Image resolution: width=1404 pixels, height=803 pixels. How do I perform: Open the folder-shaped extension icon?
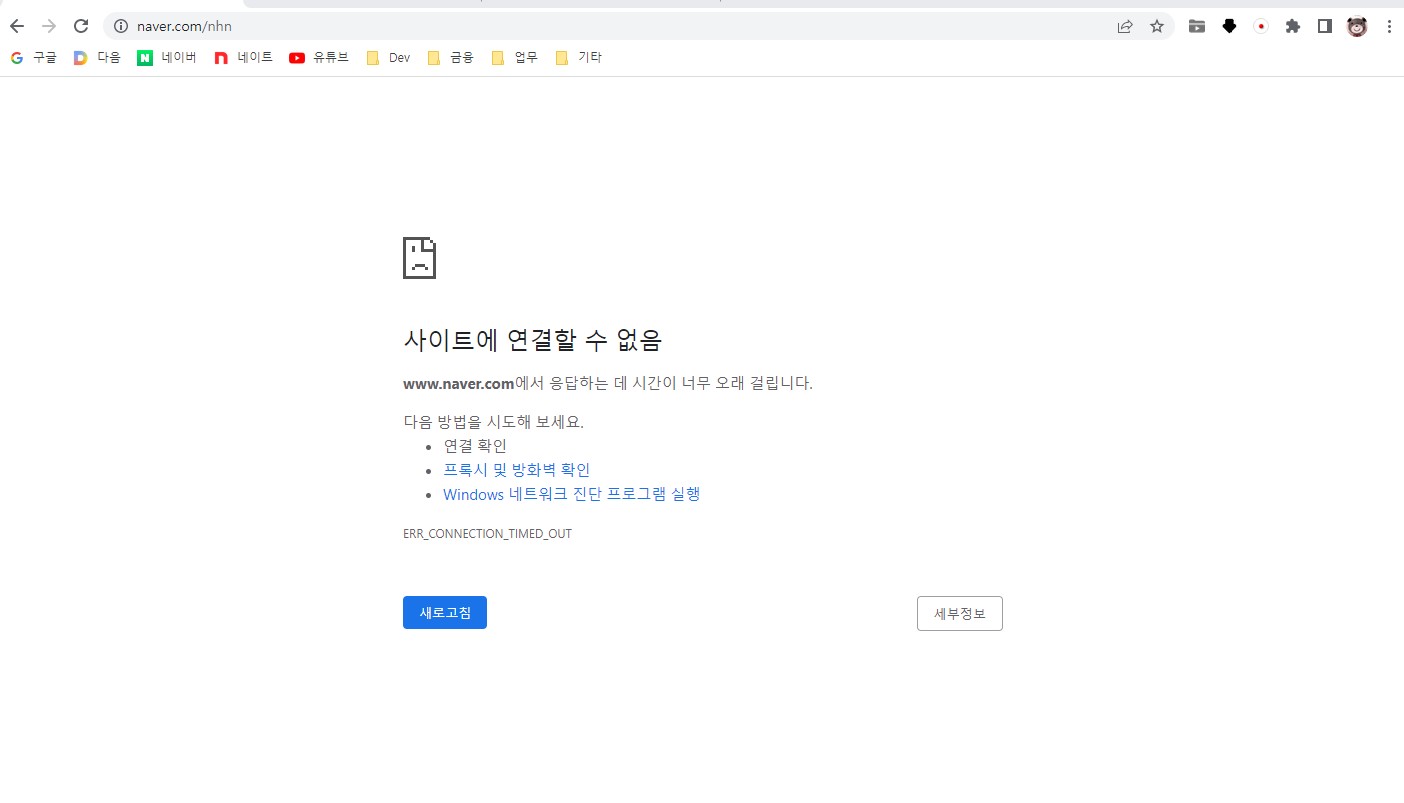pos(1197,26)
